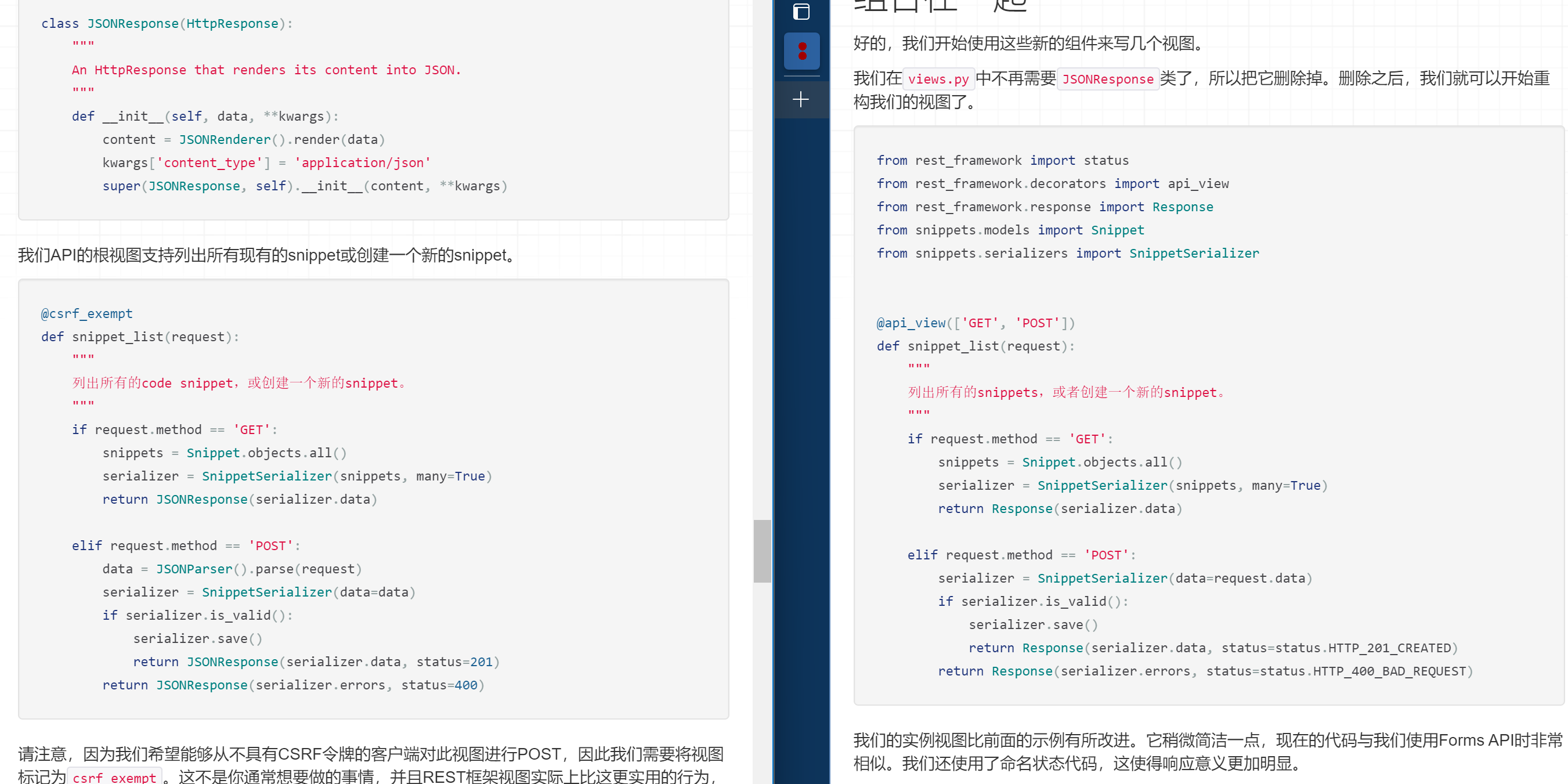The width and height of the screenshot is (1568, 784).
Task: Click 'return JSONResponse(serializer.errors, status=400)' line
Action: pos(293,685)
